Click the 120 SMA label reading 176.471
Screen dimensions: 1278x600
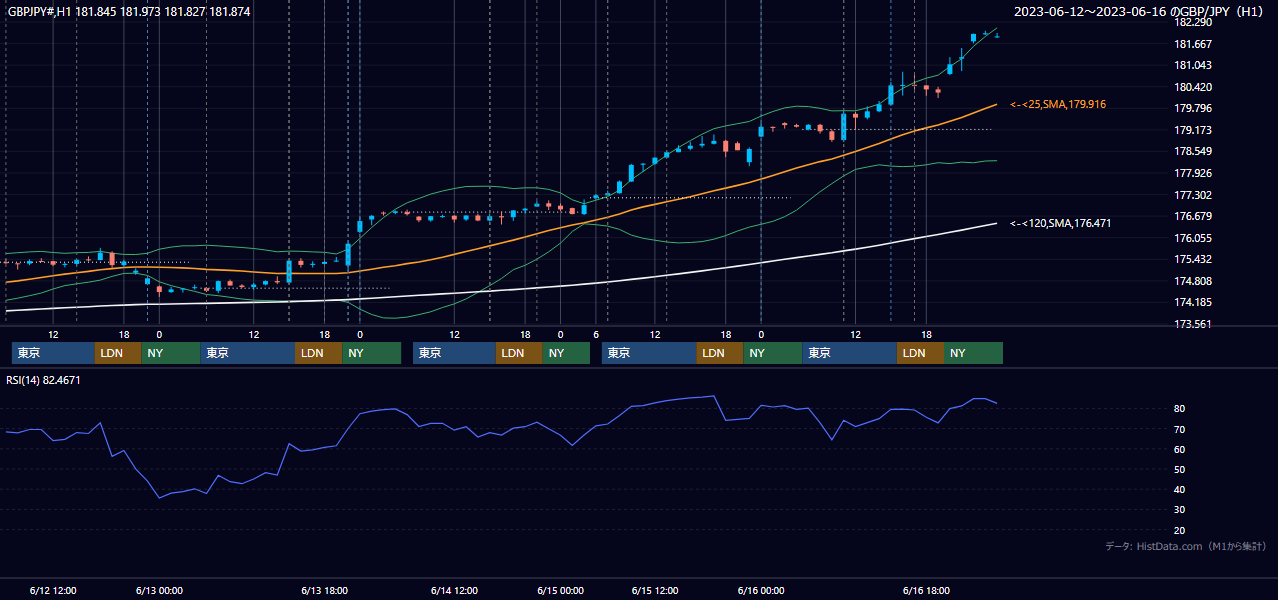pyautogui.click(x=1060, y=223)
